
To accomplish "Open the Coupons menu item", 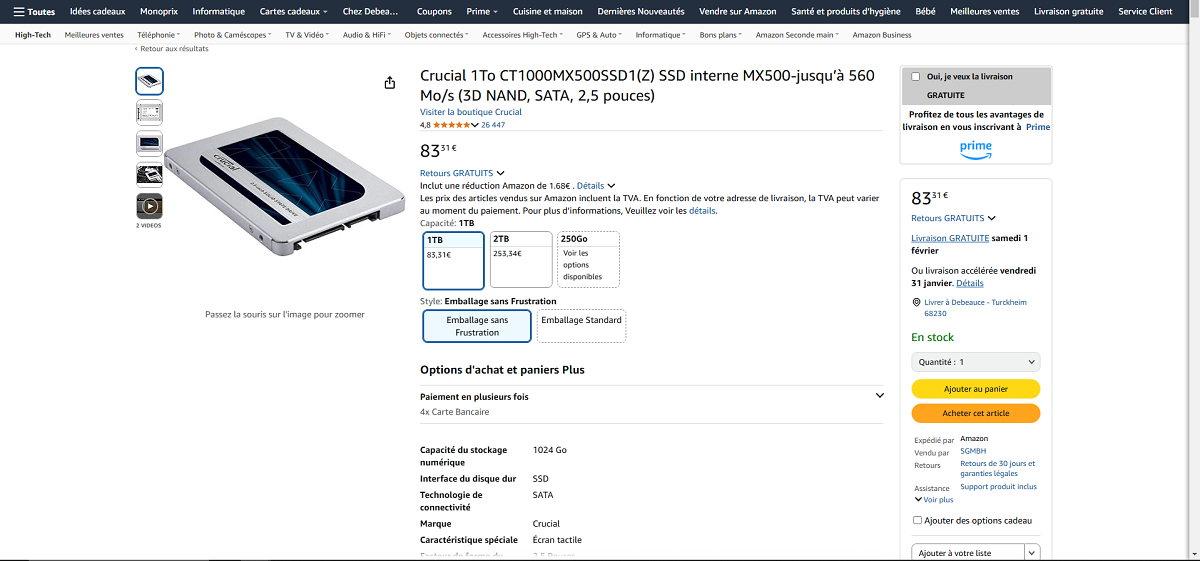I will tap(434, 12).
